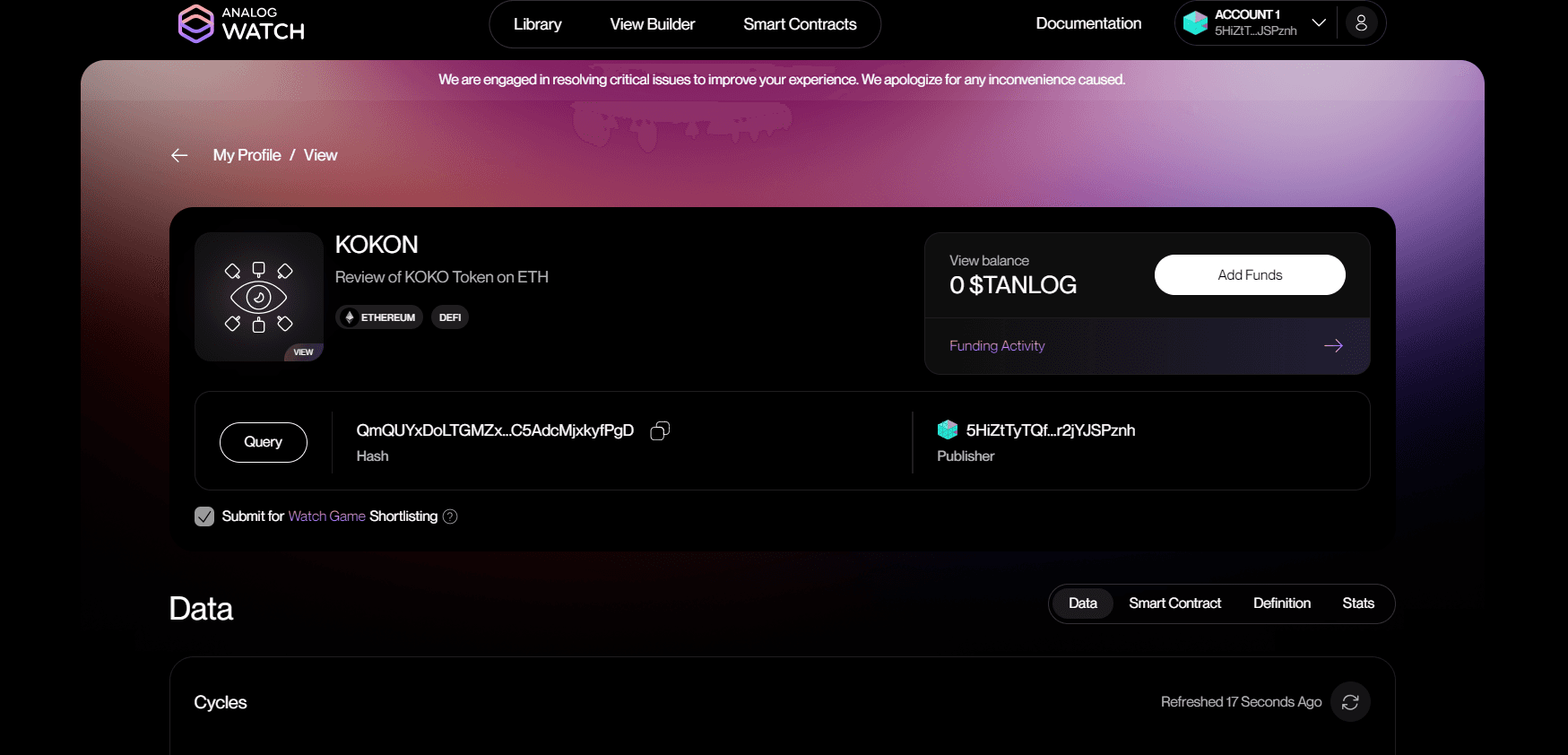Go to Smart Contracts page
The height and width of the screenshot is (755, 1568).
coord(800,24)
